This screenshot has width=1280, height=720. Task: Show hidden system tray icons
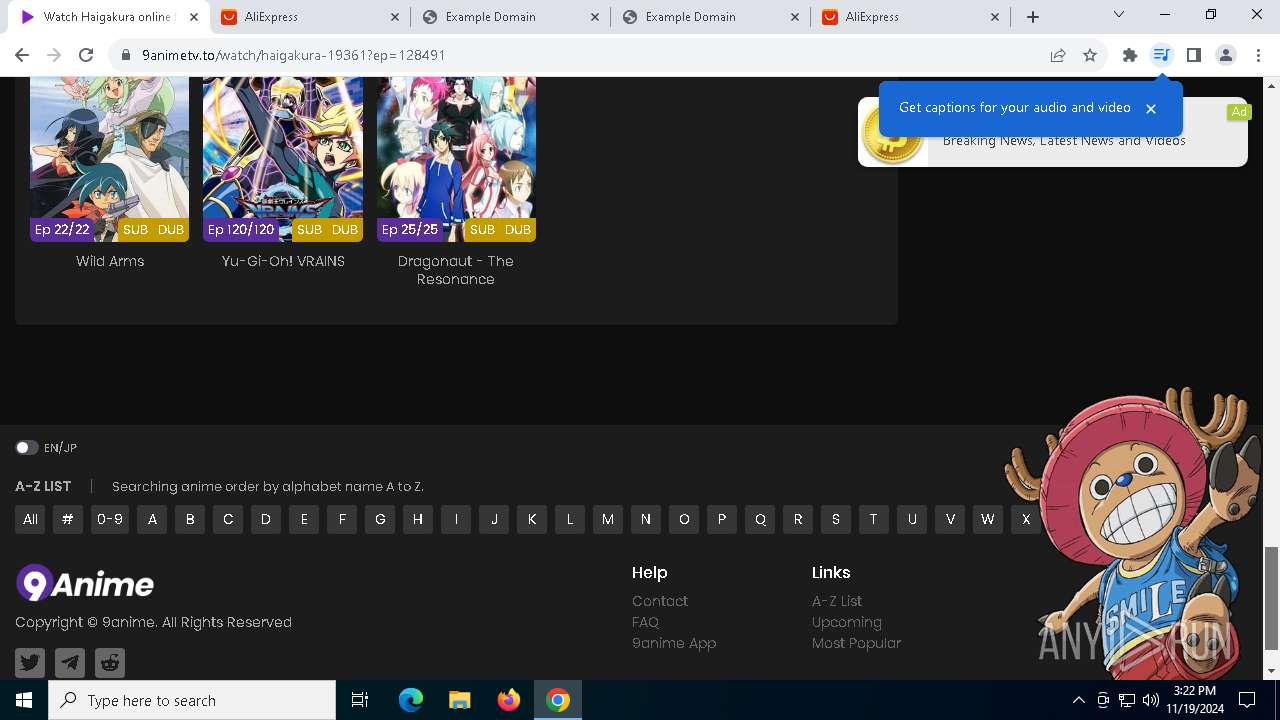click(x=1078, y=700)
